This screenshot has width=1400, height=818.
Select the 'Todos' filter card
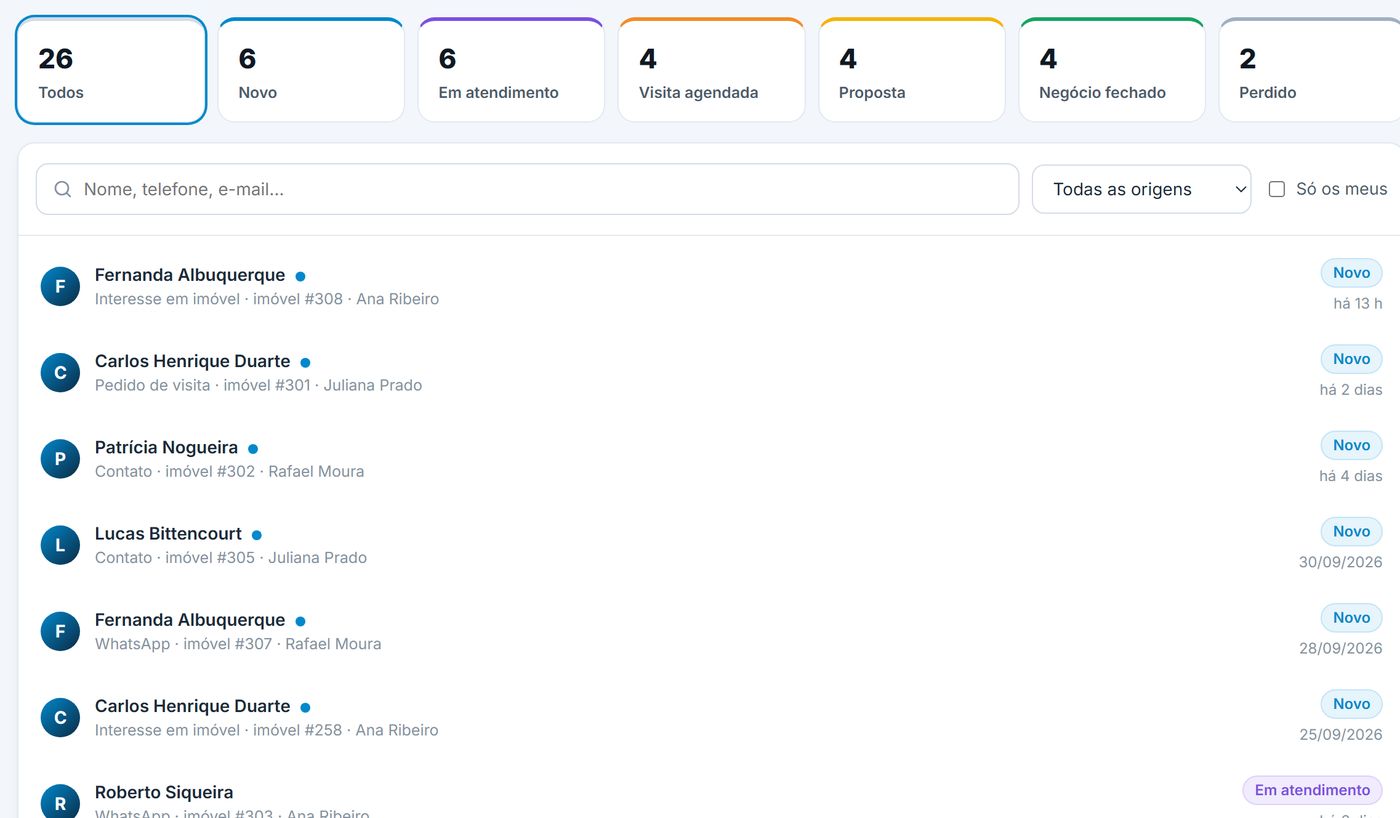[x=111, y=70]
